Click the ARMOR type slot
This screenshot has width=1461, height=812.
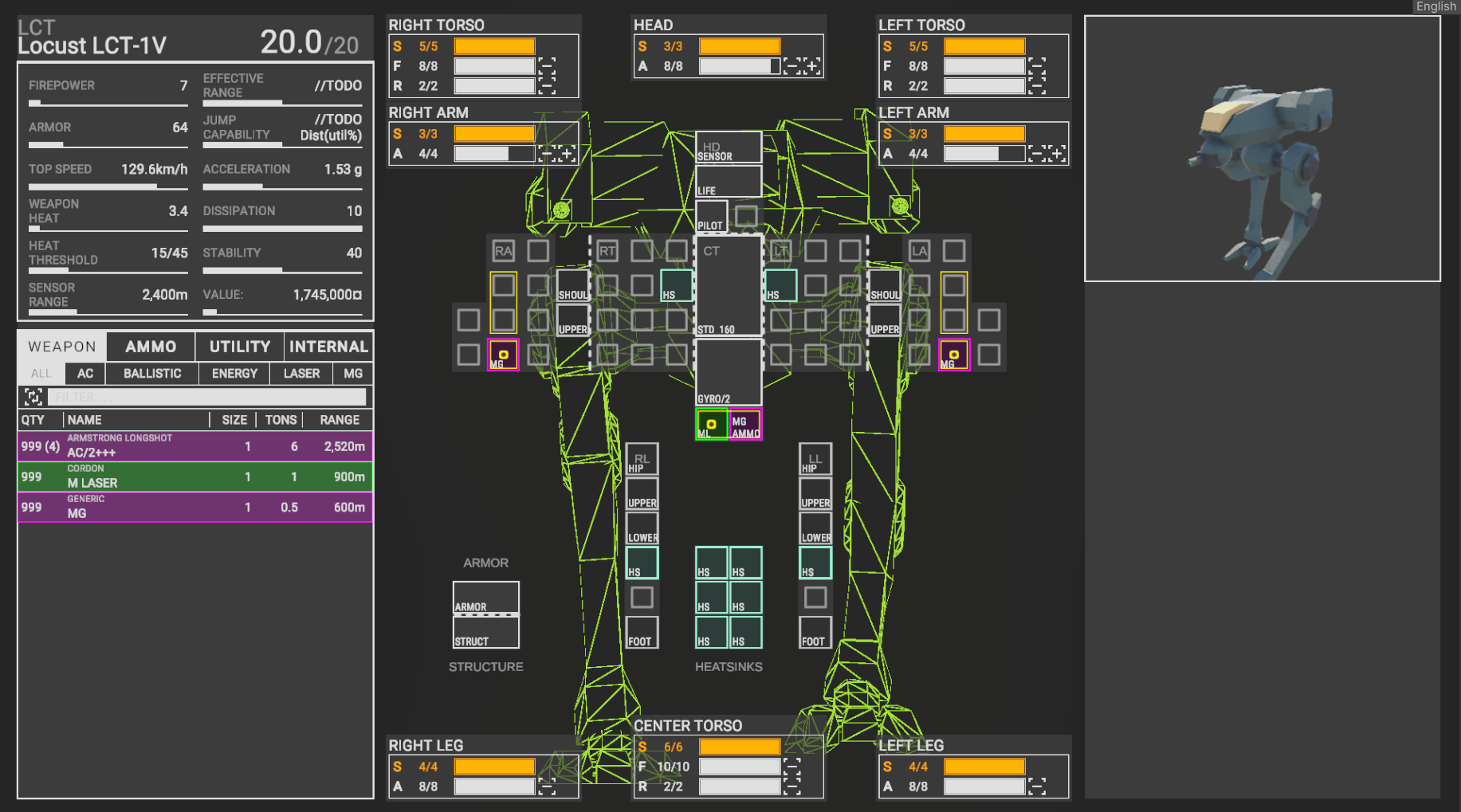click(x=486, y=598)
